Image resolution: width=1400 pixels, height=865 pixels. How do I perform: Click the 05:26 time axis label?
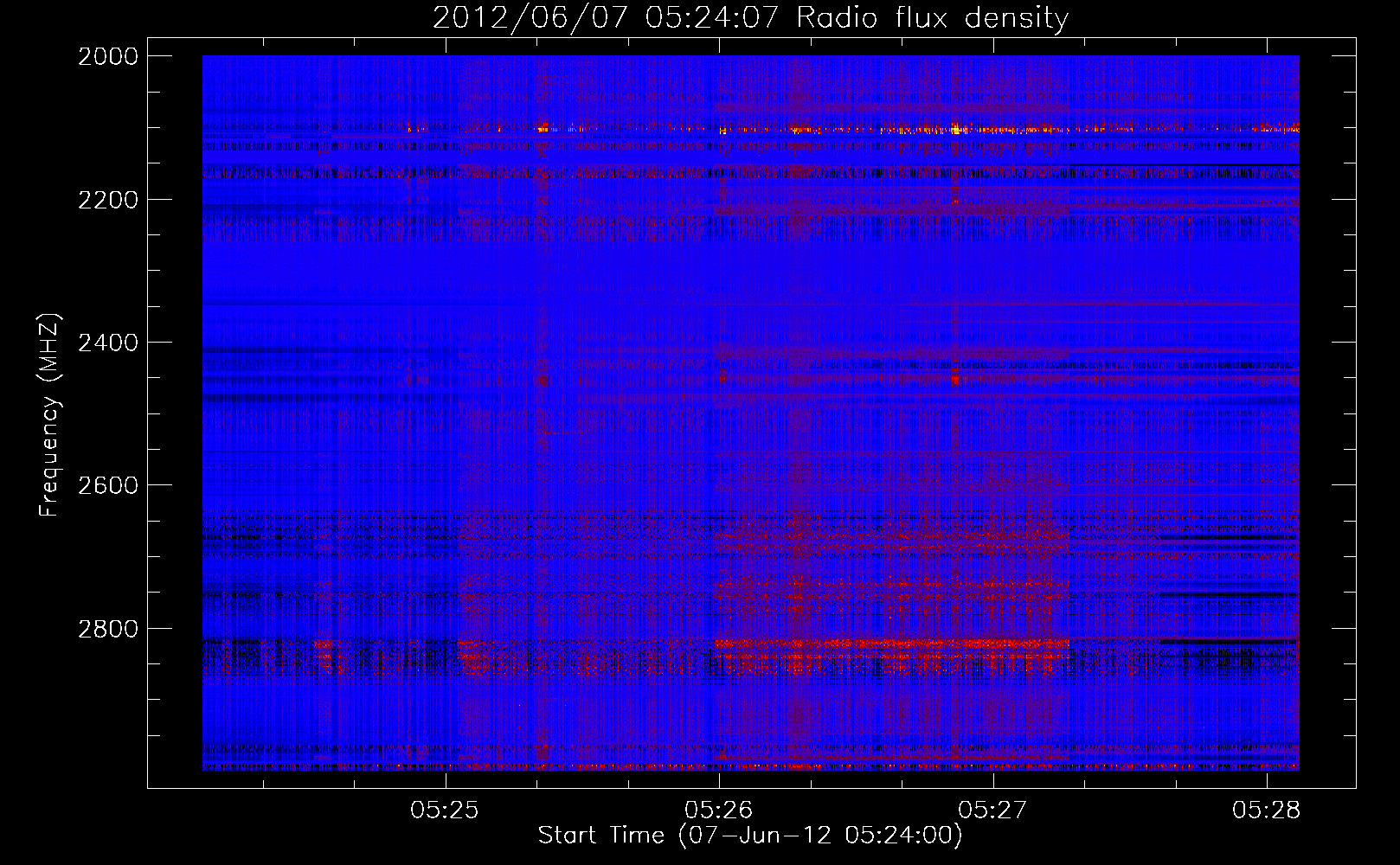tap(718, 810)
